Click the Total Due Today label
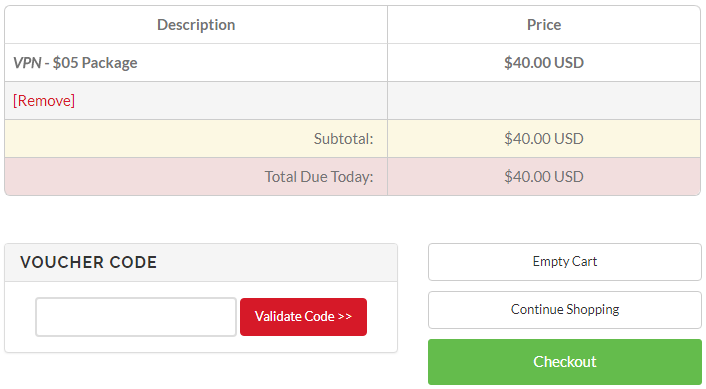706x389 pixels. [319, 176]
